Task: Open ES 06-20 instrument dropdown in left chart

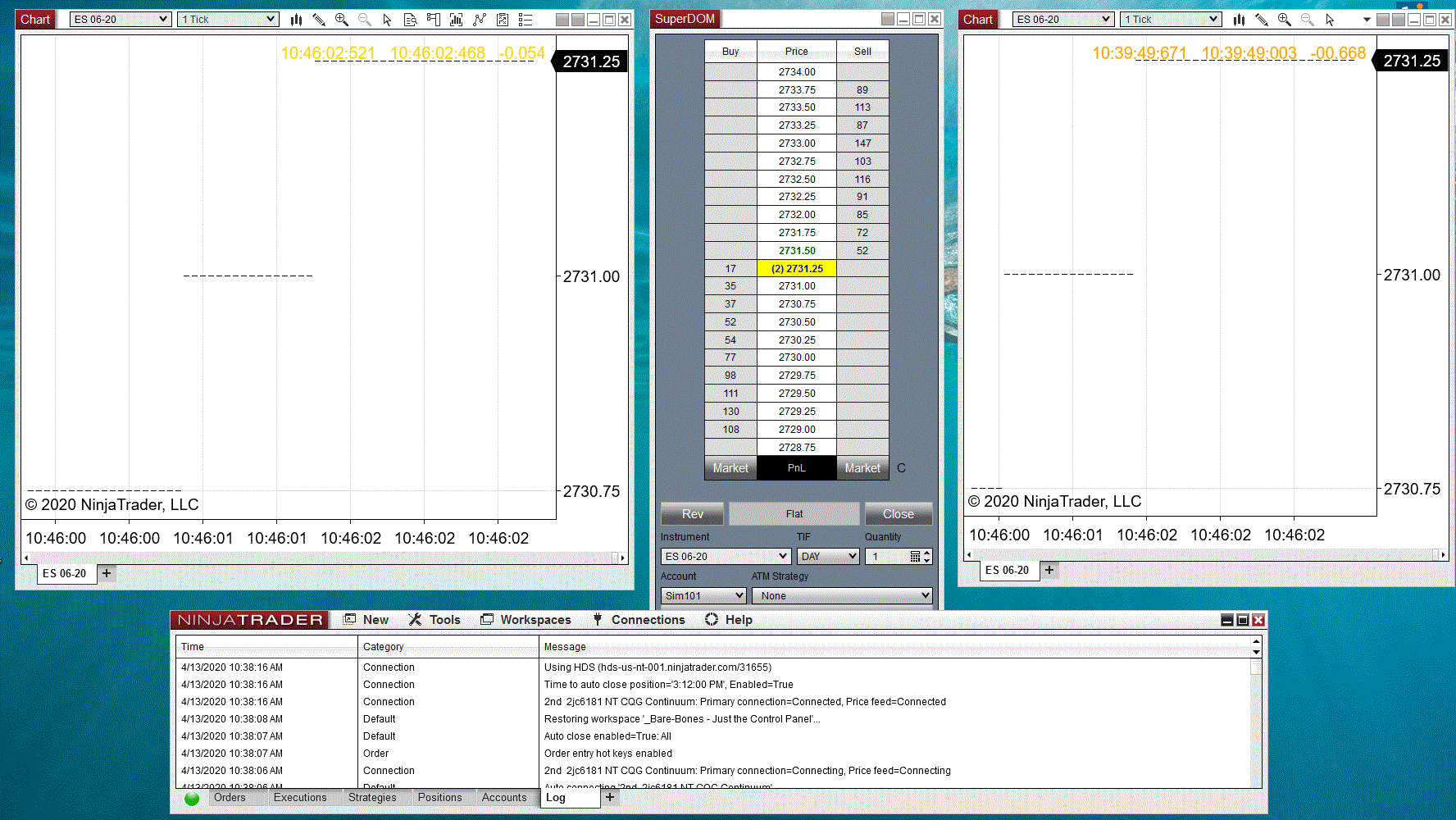Action: coord(121,20)
